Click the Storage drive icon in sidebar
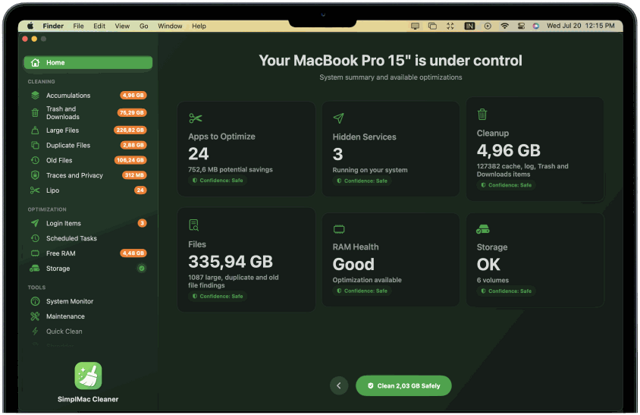Image resolution: width=640 pixels, height=415 pixels. click(x=35, y=269)
